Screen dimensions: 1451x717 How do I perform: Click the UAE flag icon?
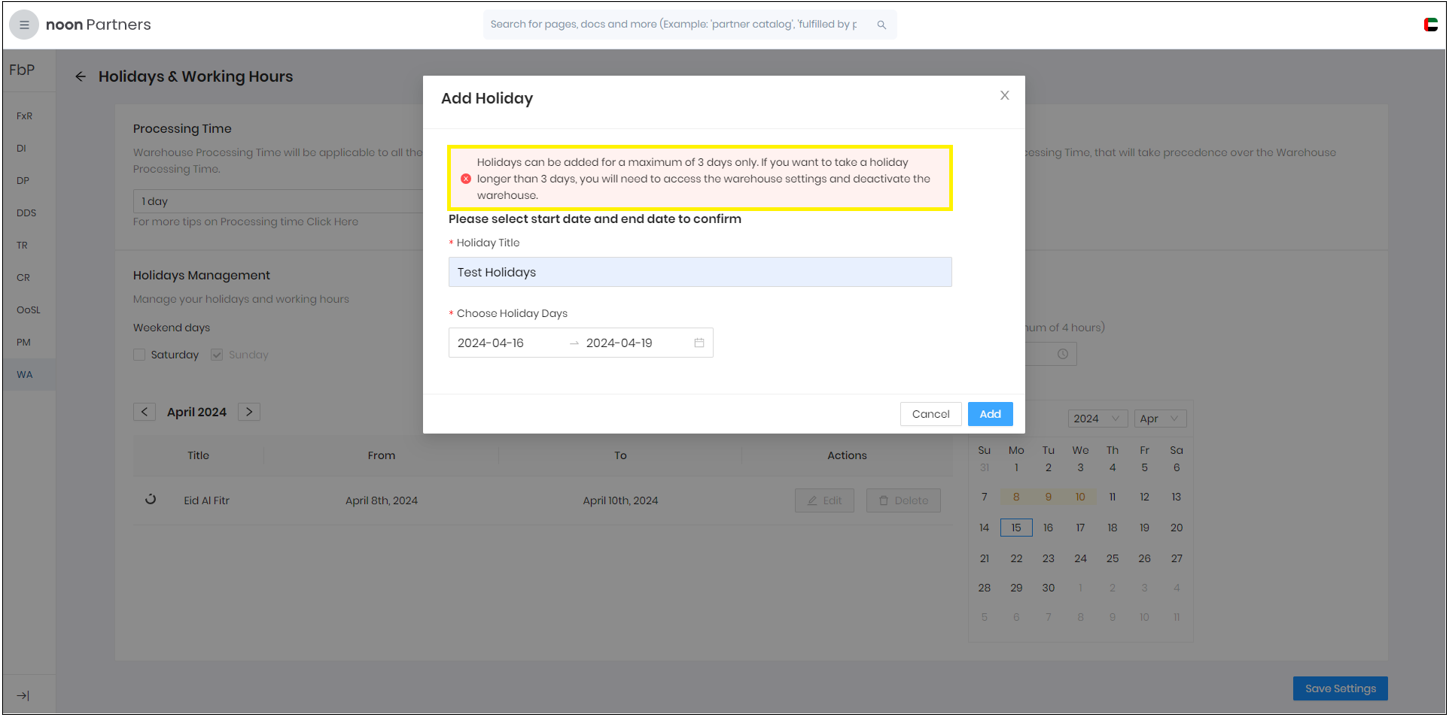point(1430,23)
